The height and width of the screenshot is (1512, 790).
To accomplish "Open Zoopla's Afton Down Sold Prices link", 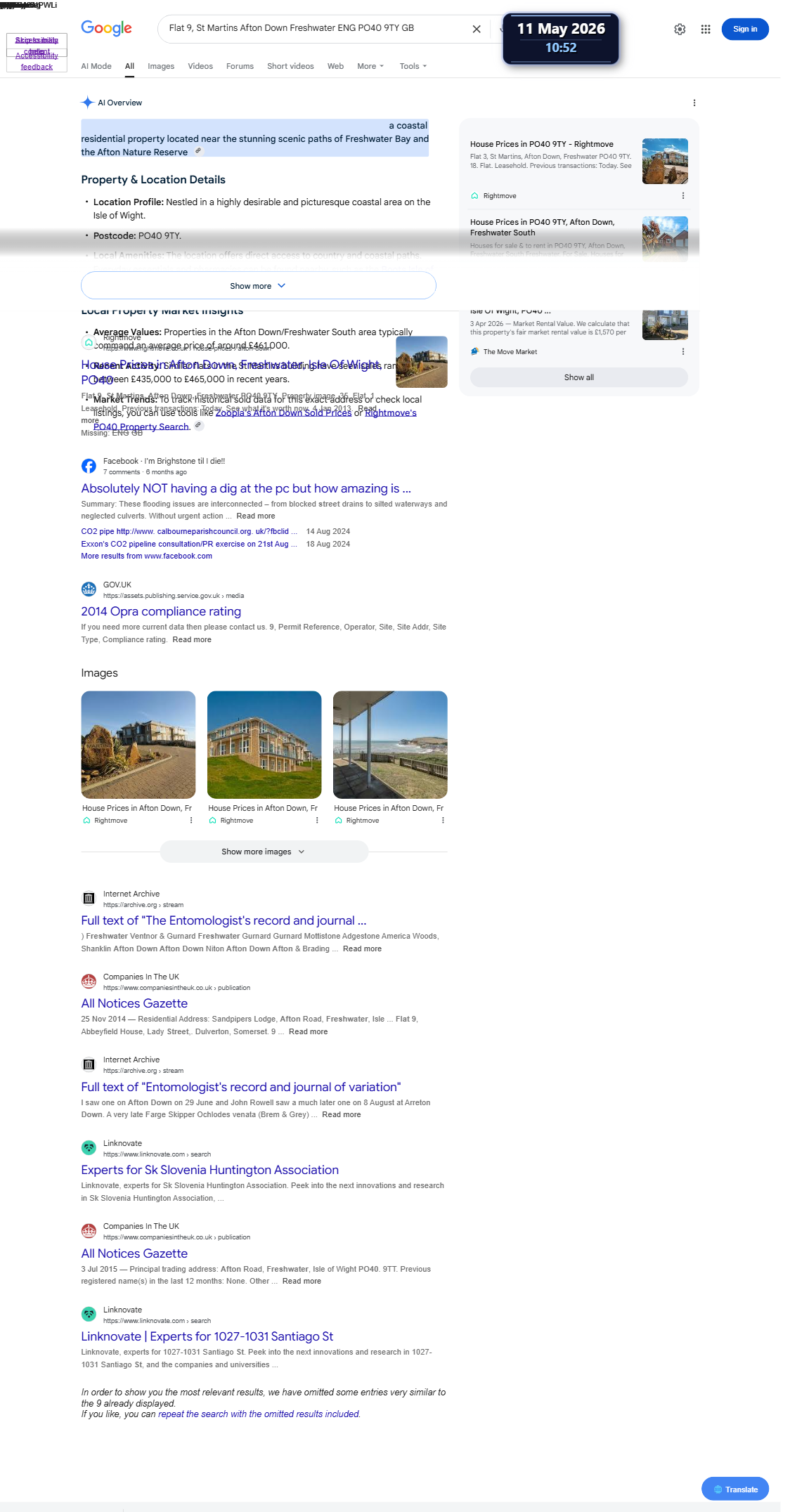I will pos(283,412).
